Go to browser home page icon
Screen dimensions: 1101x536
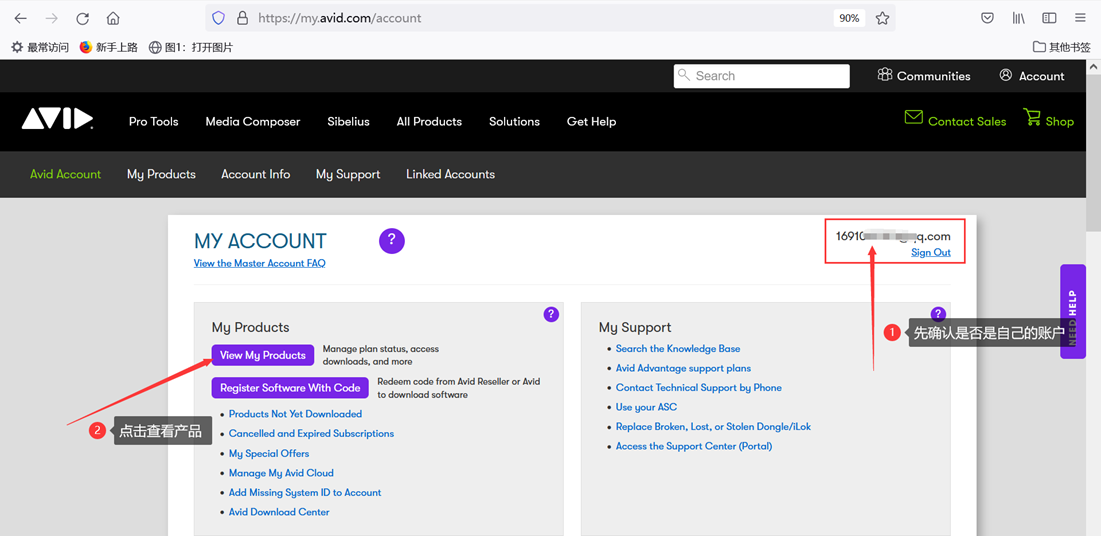[113, 18]
